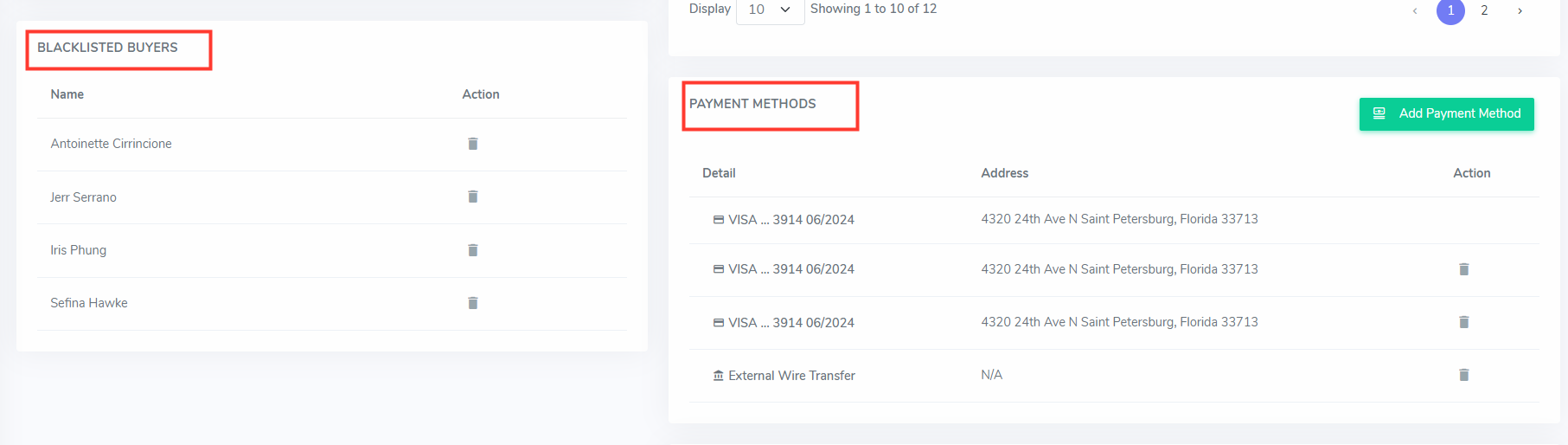Viewport: 1568px width, 445px height.
Task: Click the Detail column header
Action: 718,173
